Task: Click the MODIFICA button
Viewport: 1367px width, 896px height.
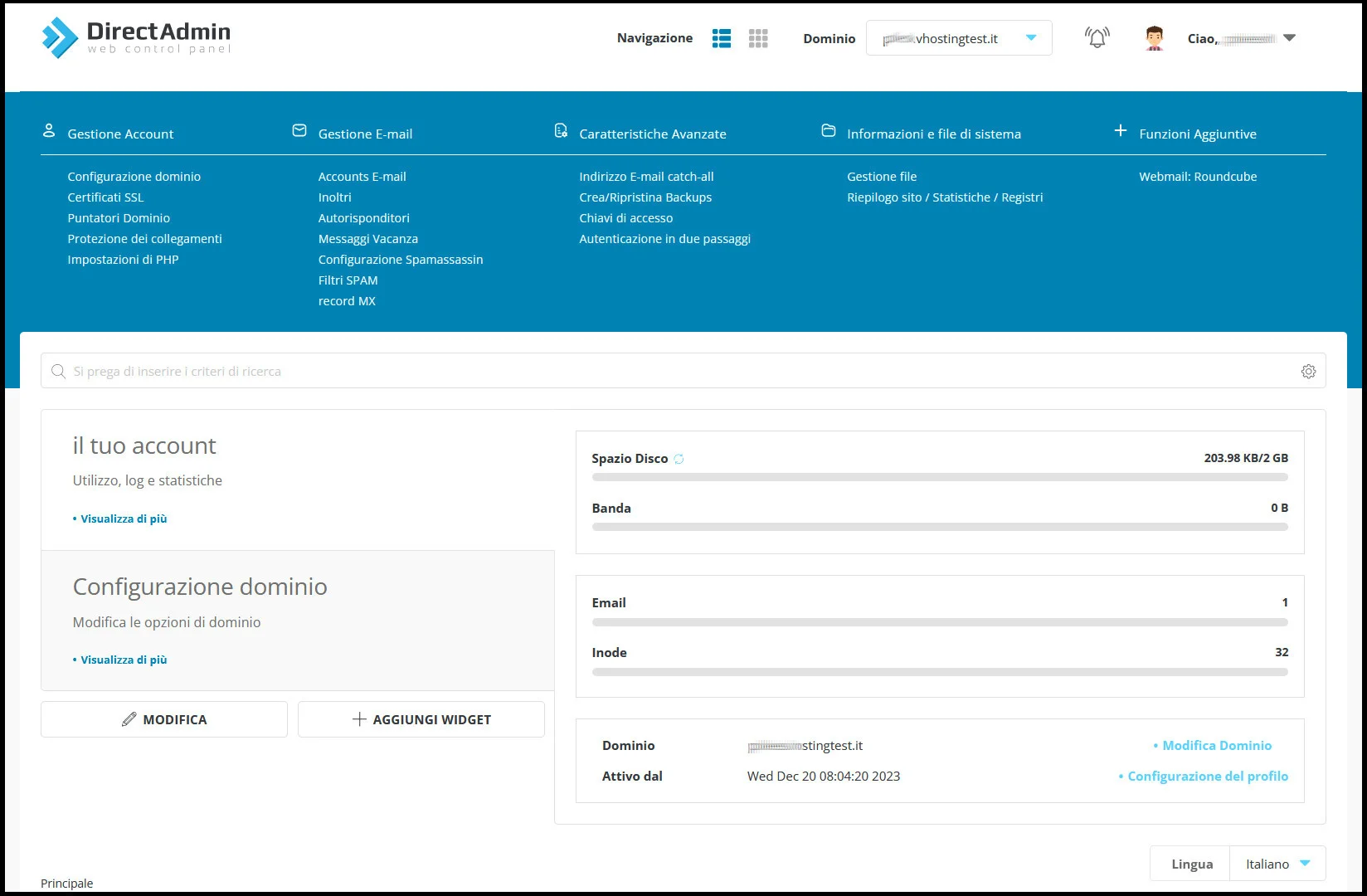Action: tap(163, 719)
